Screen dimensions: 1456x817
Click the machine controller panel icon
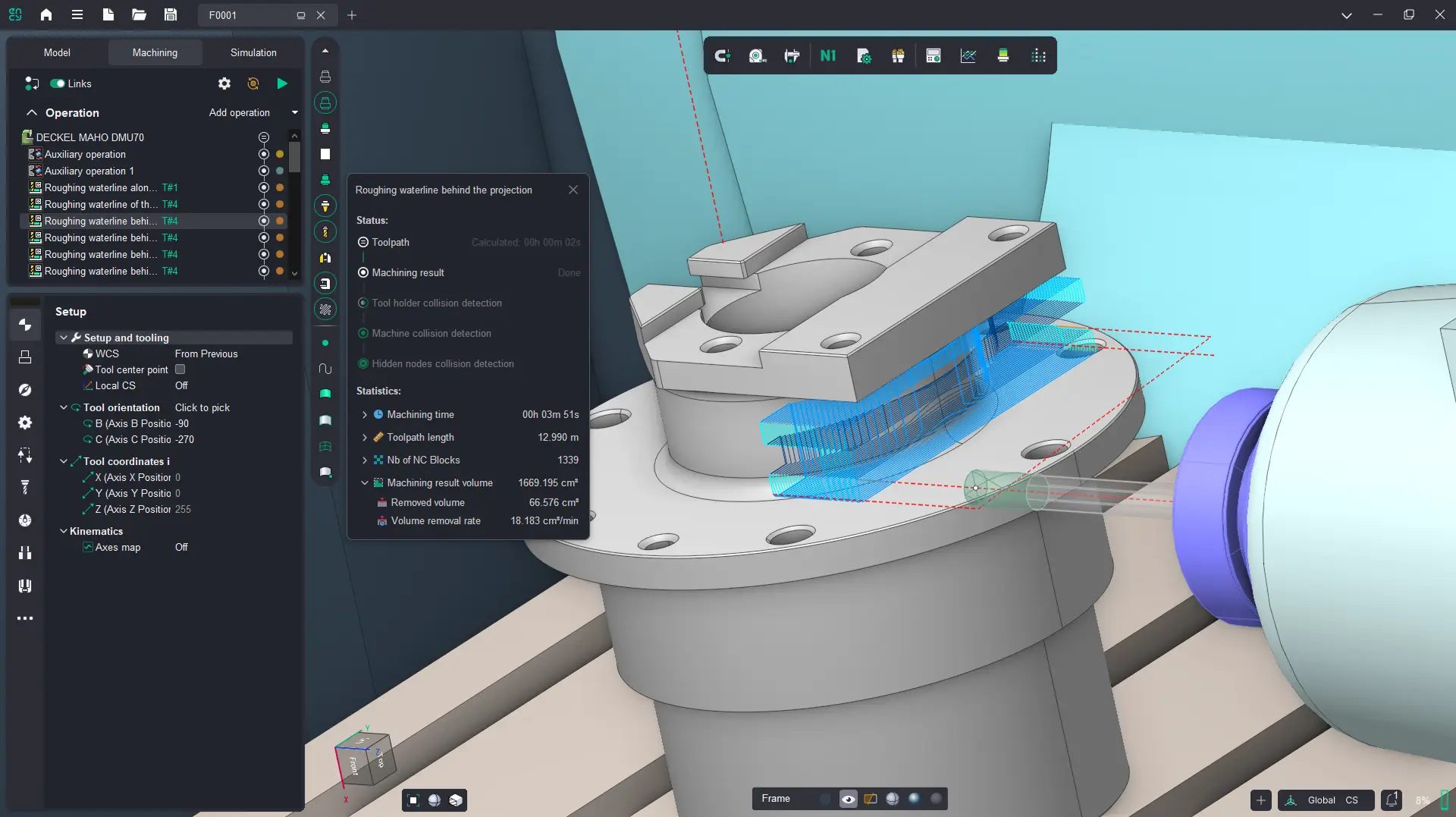(x=934, y=55)
